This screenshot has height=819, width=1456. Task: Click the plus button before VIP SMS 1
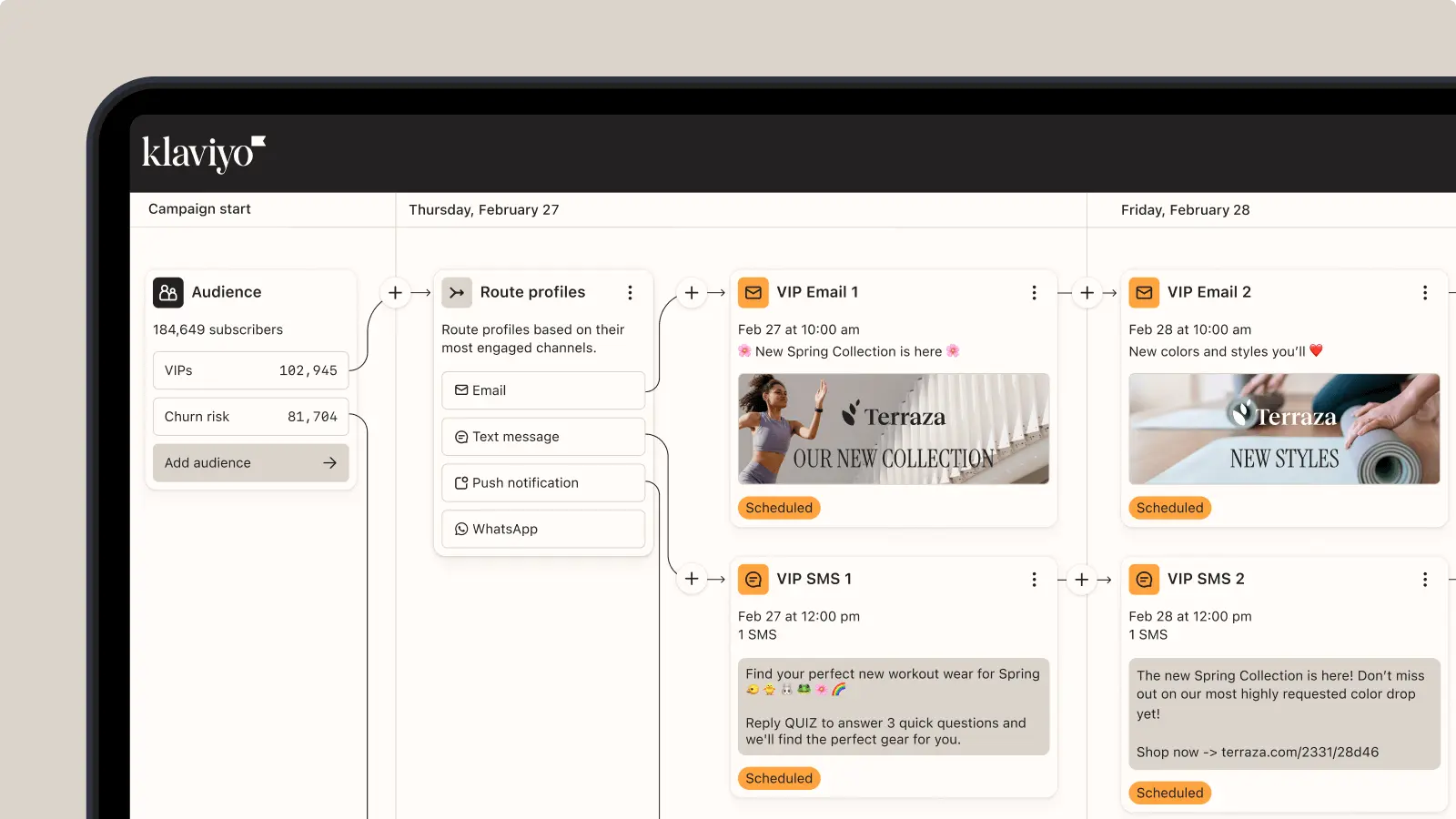coord(691,579)
